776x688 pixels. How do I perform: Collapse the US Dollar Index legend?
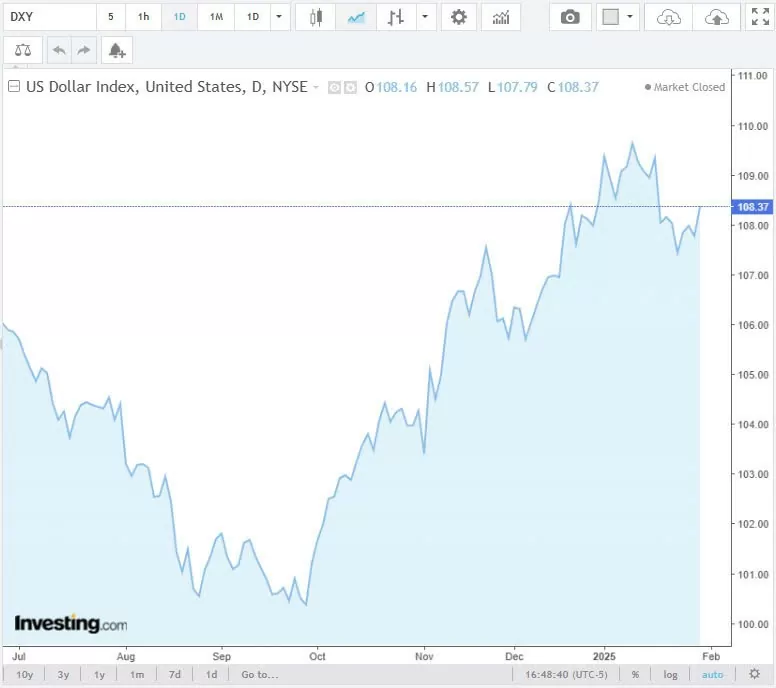(14, 87)
